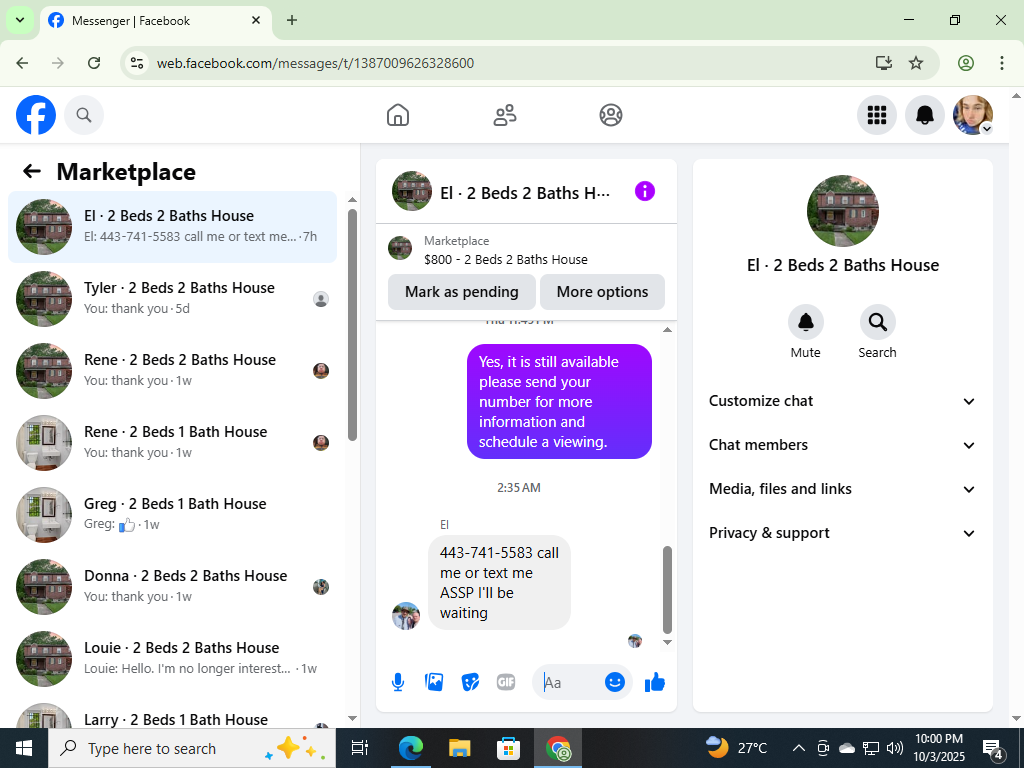Click More options button
Image resolution: width=1024 pixels, height=768 pixels.
(602, 292)
